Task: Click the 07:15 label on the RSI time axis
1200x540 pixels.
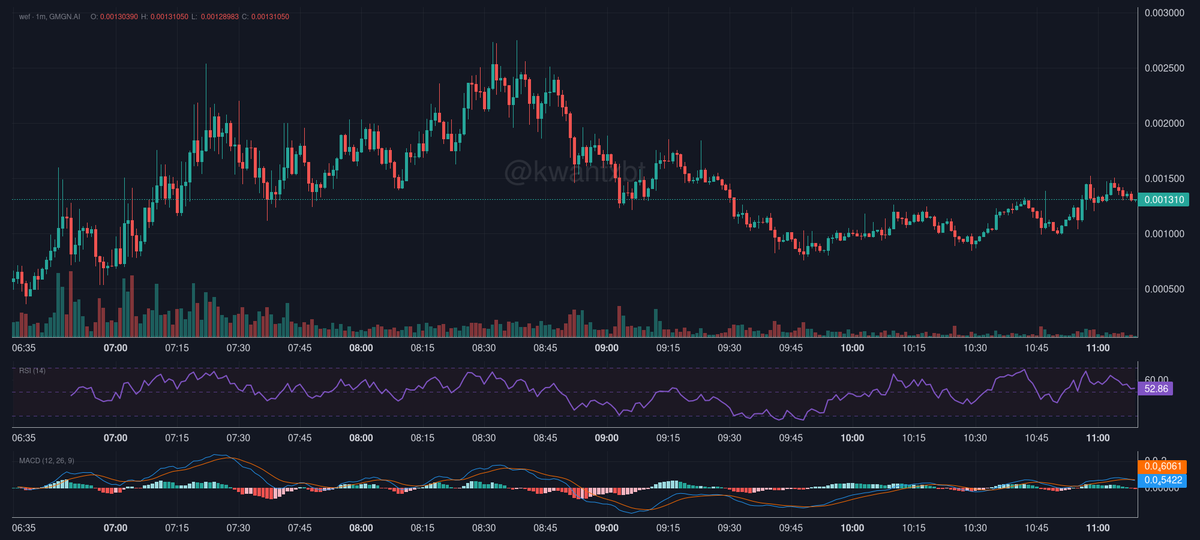Action: point(177,438)
